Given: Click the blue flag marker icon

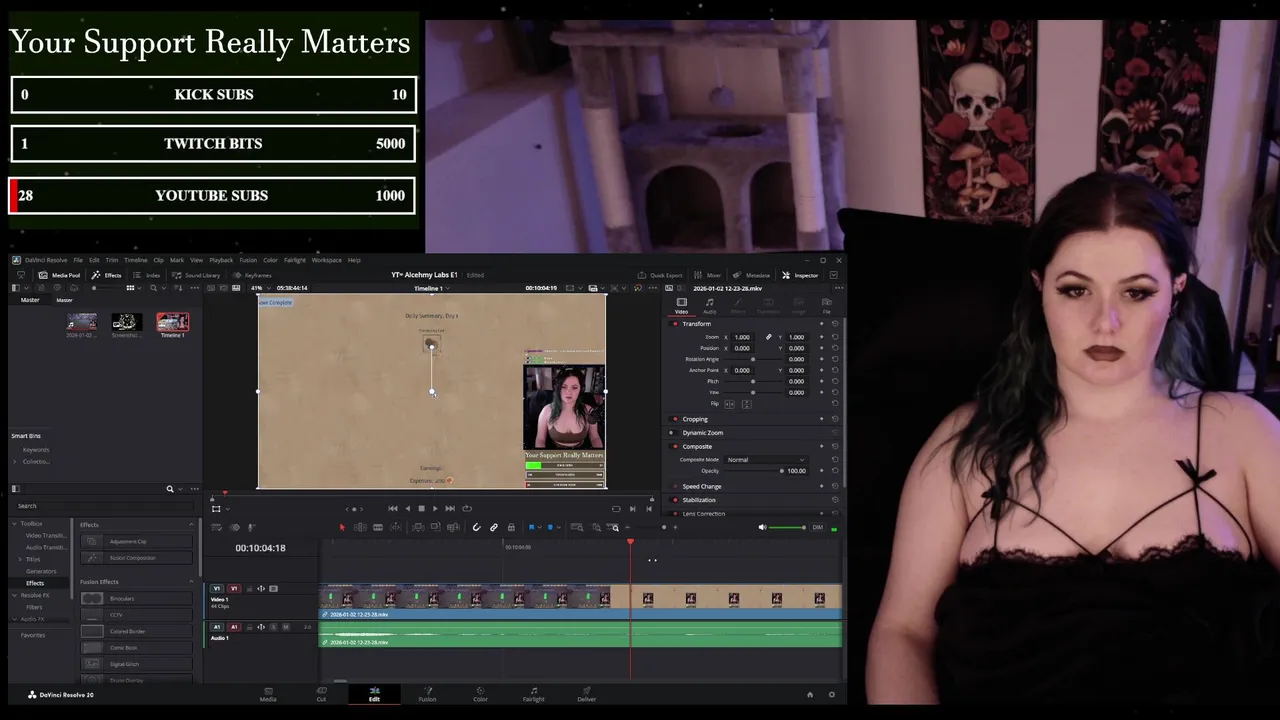Looking at the screenshot, I should [532, 528].
